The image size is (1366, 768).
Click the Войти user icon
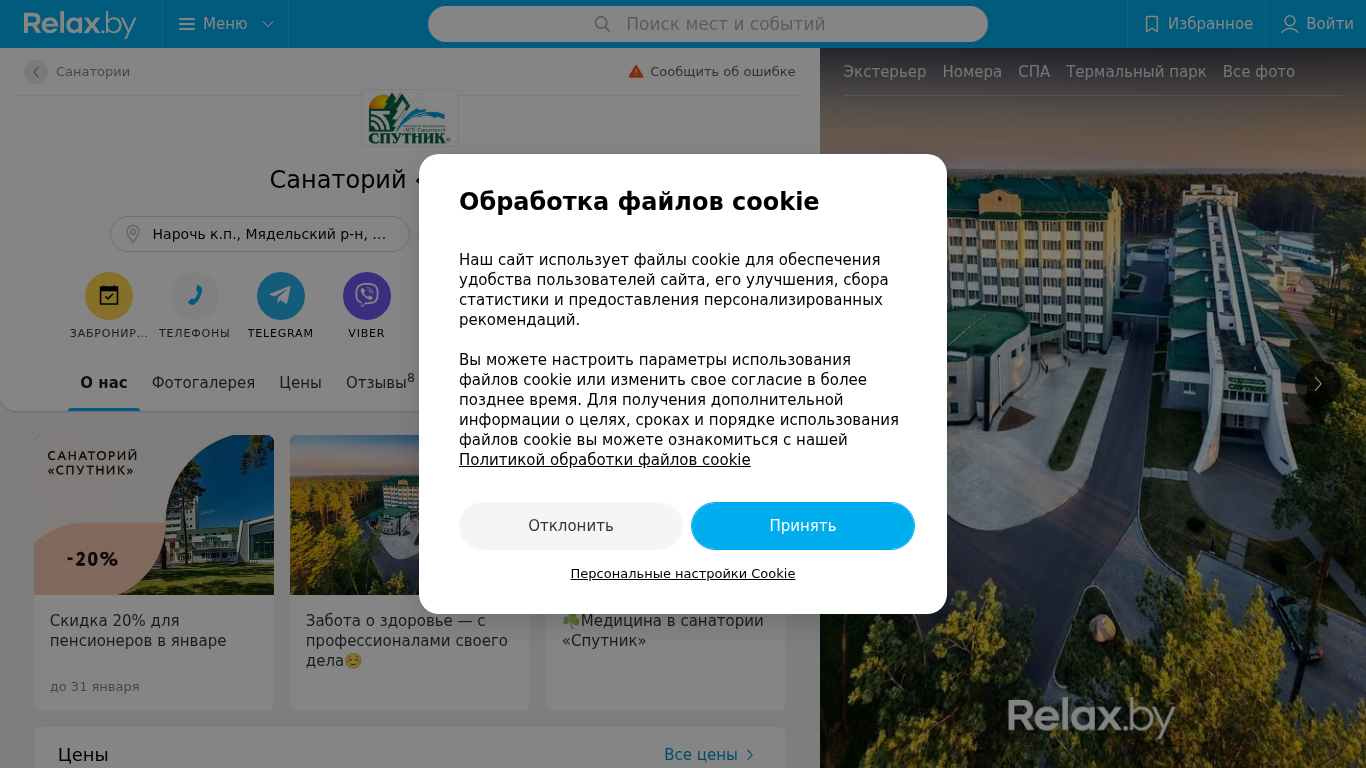(x=1290, y=24)
